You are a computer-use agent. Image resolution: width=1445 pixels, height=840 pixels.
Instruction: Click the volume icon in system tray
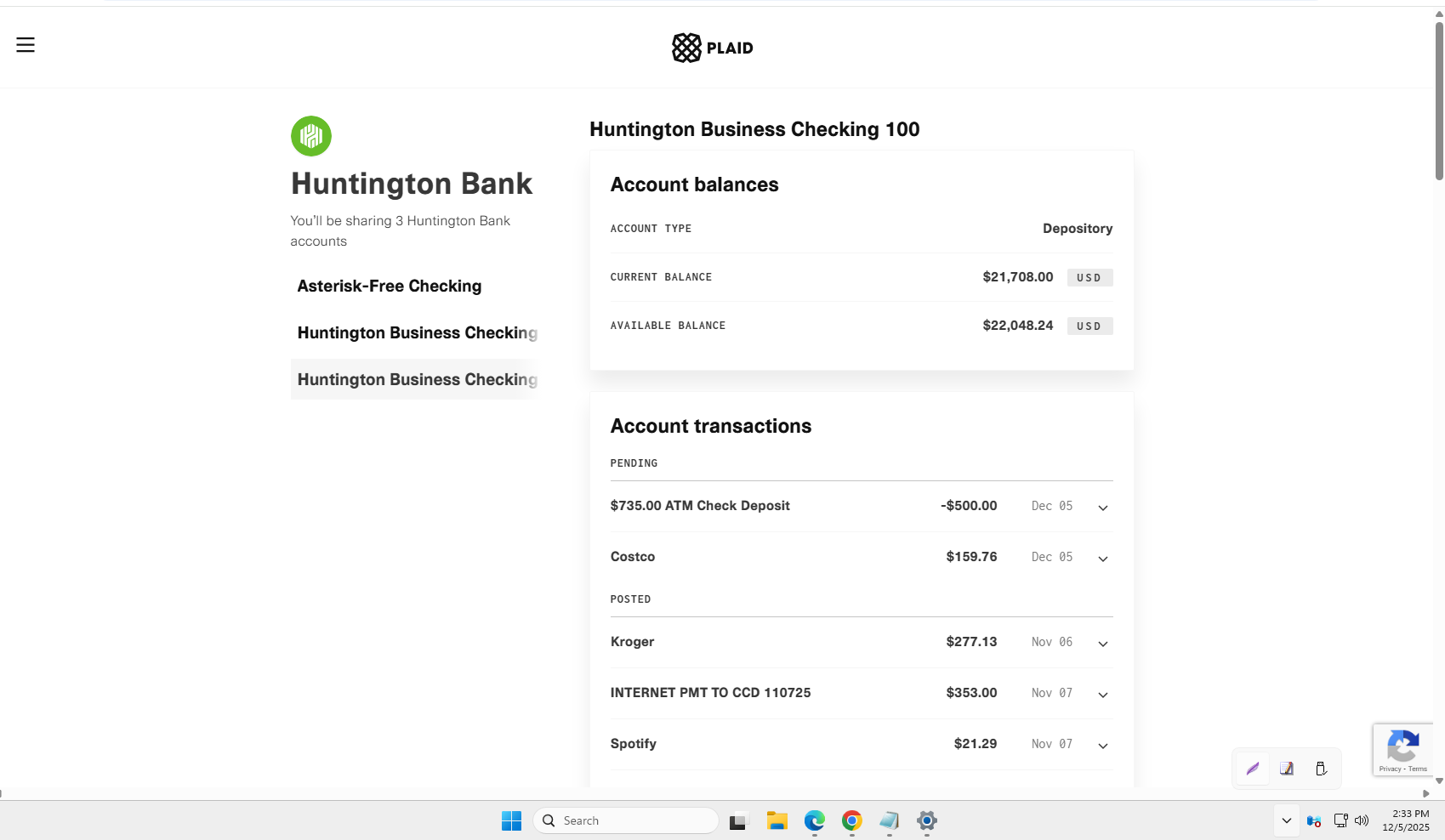click(1362, 820)
